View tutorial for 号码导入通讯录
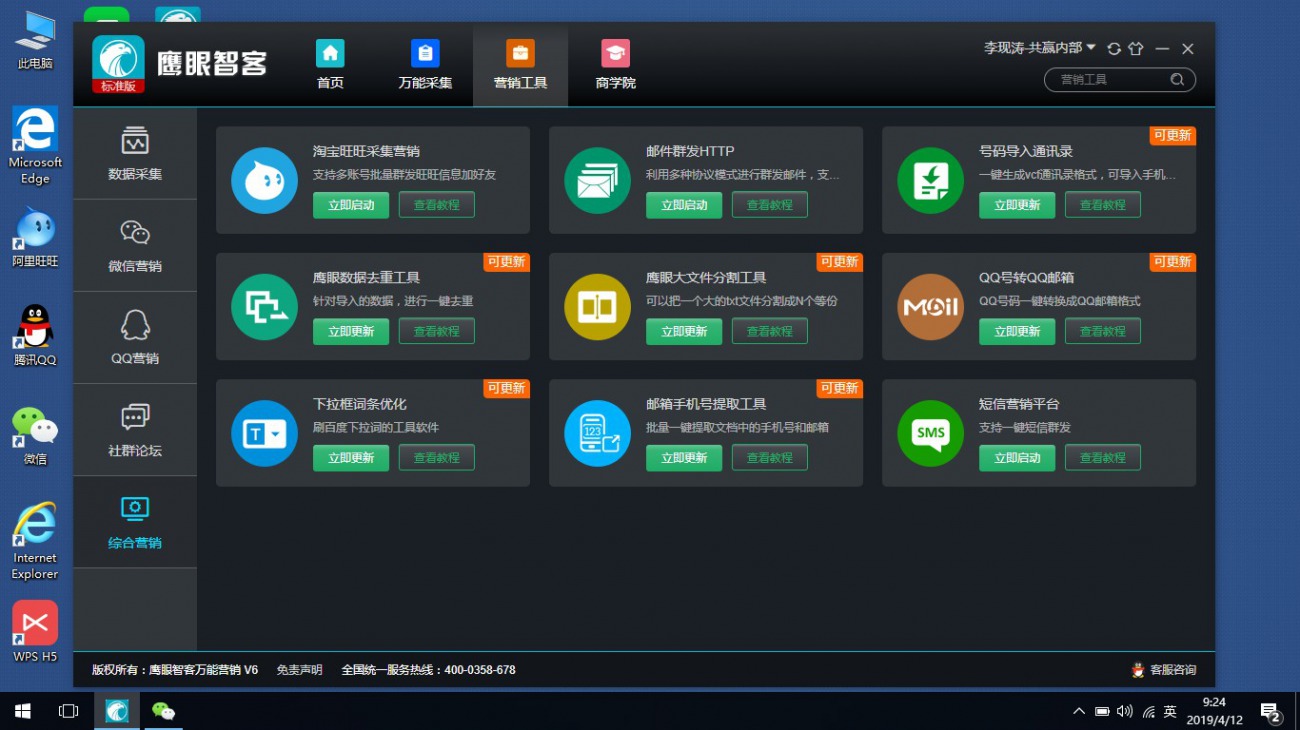Screen dimensions: 1300x730 pyautogui.click(x=1102, y=205)
